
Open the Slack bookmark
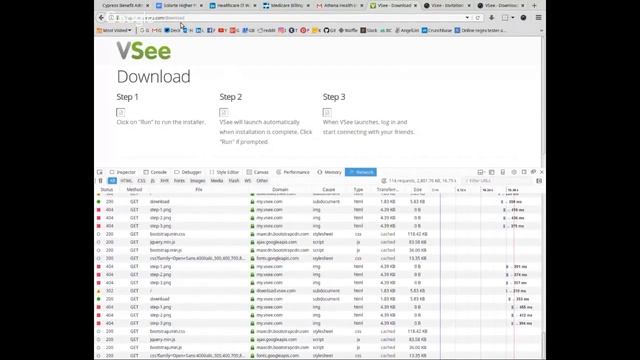pyautogui.click(x=369, y=30)
